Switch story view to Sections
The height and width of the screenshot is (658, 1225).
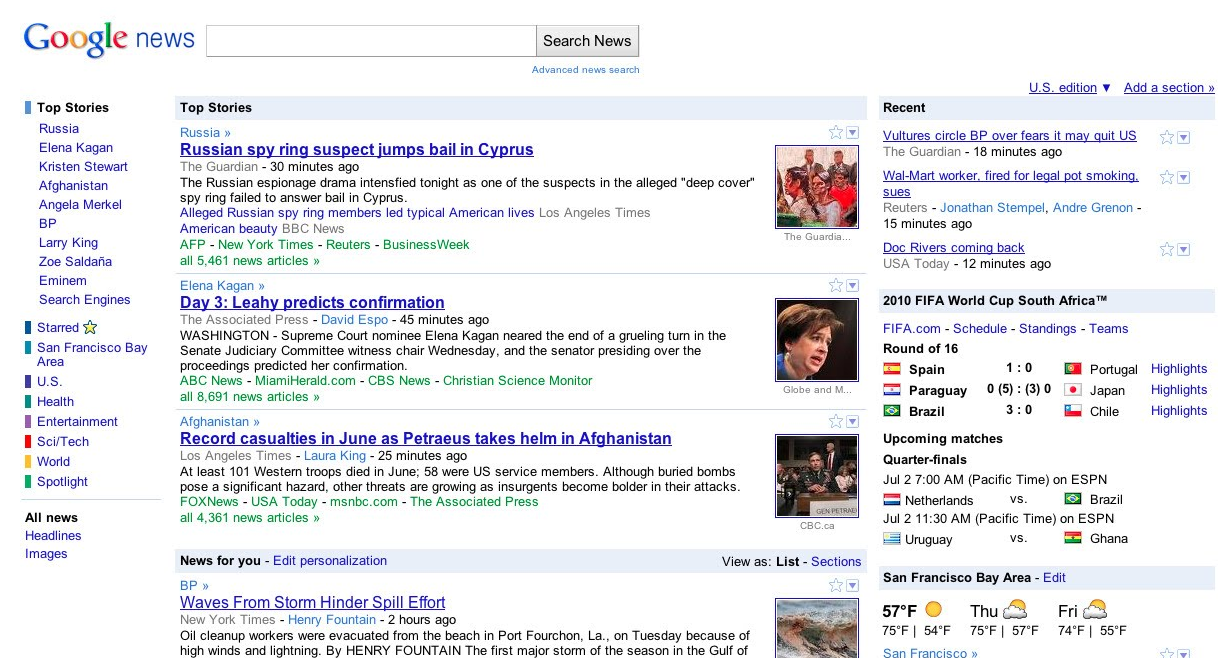(836, 561)
